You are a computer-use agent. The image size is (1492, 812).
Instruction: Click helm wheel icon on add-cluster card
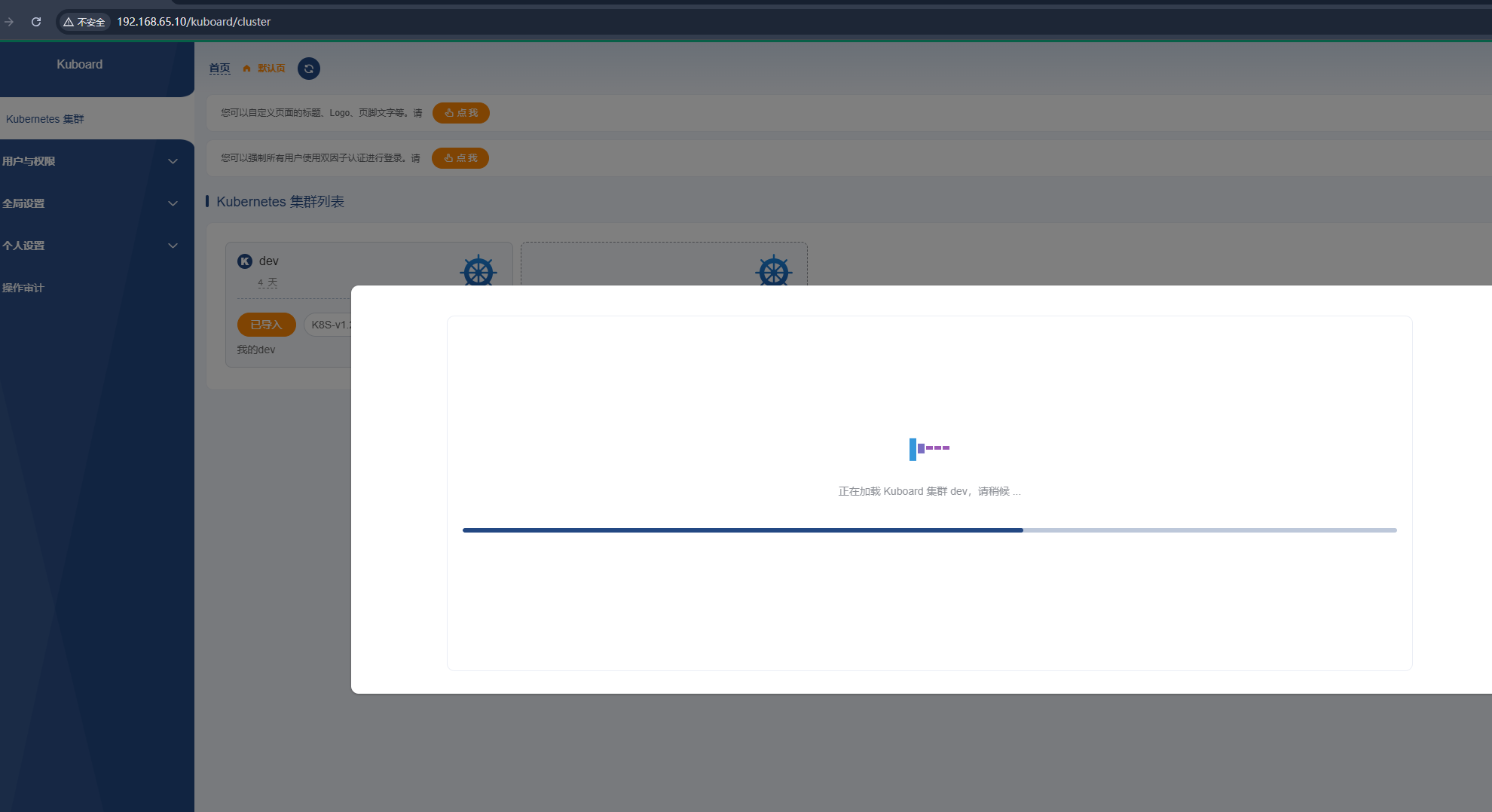point(774,271)
